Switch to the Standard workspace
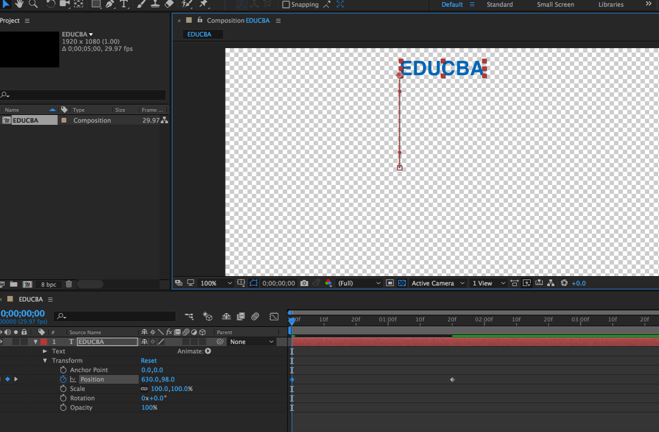659x432 pixels. [x=499, y=5]
